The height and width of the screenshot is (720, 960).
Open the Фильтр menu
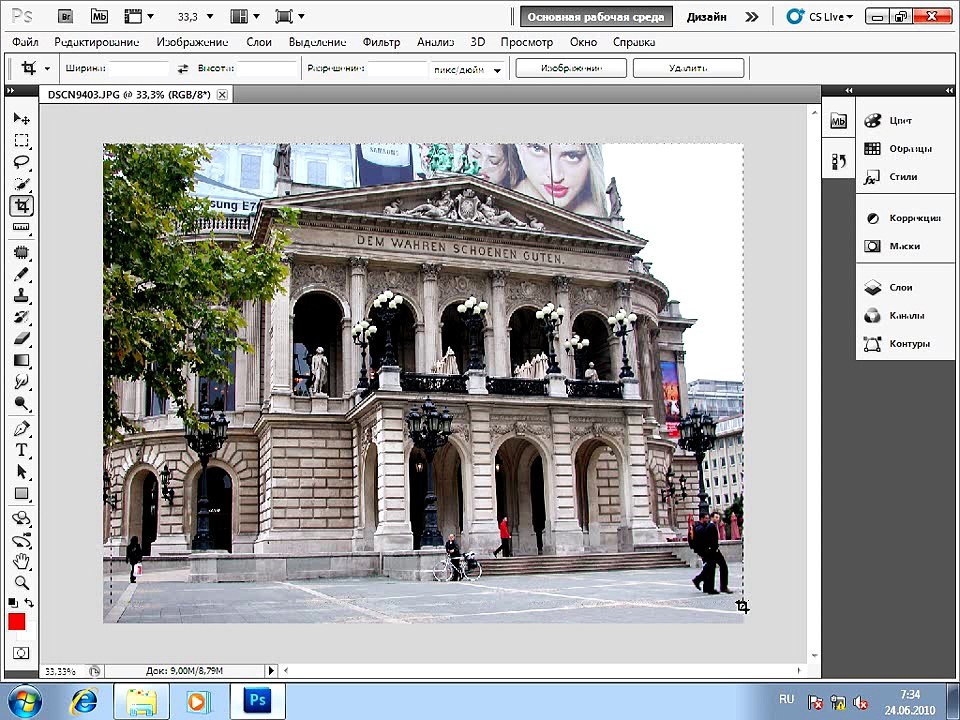click(381, 42)
